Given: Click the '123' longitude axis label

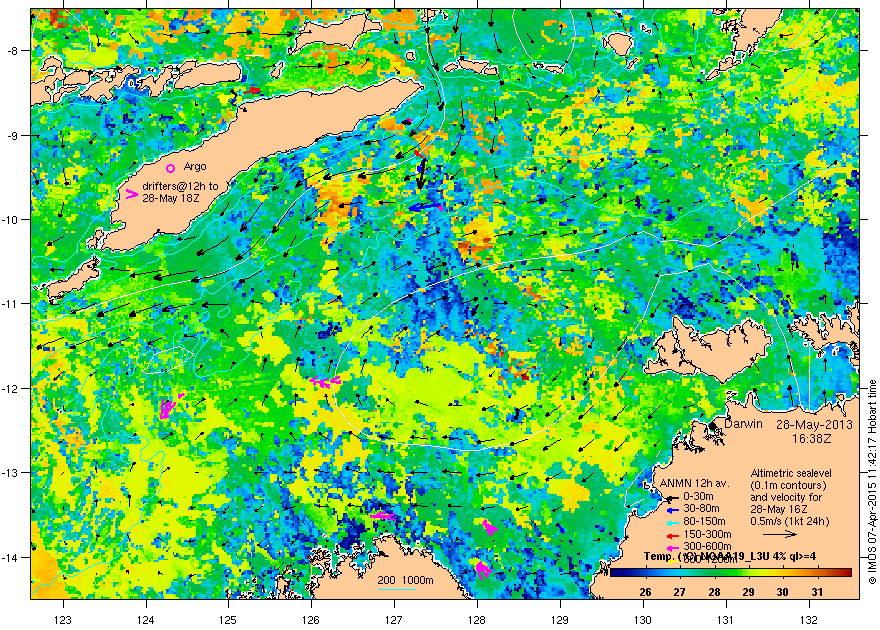Looking at the screenshot, I should pyautogui.click(x=63, y=620).
